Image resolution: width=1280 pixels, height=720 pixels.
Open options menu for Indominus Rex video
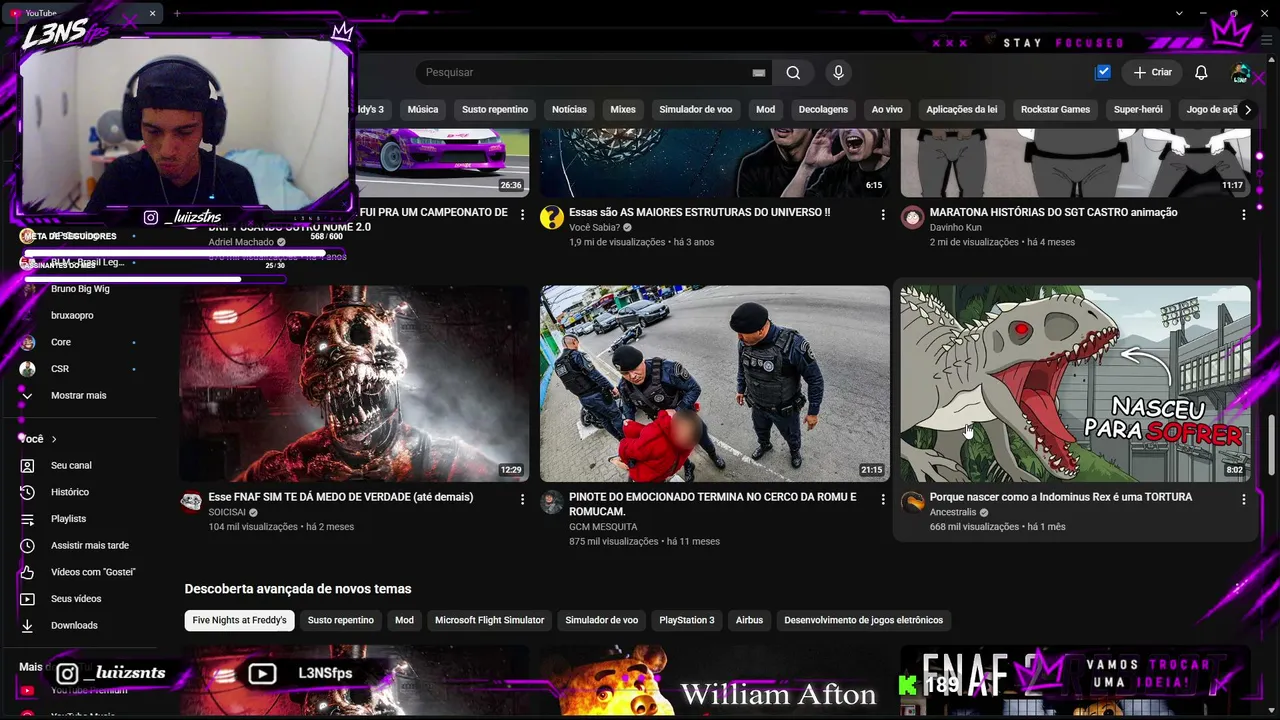[1244, 498]
